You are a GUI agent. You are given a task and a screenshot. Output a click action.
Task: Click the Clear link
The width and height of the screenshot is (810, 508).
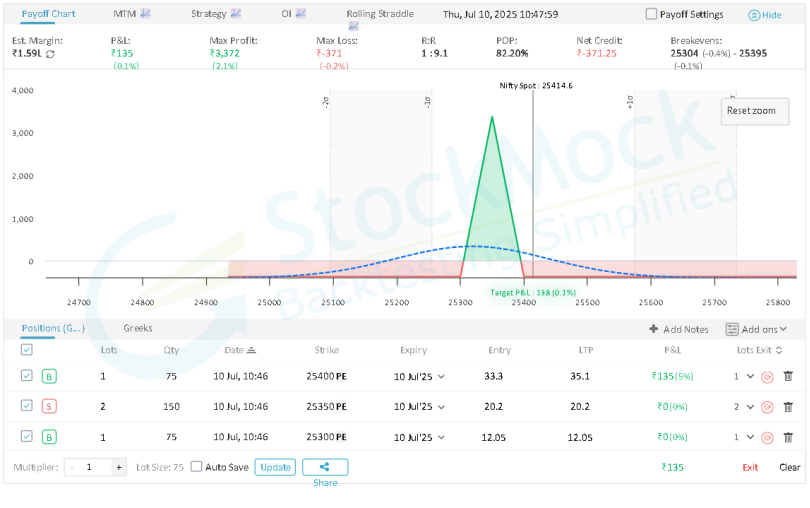point(790,467)
